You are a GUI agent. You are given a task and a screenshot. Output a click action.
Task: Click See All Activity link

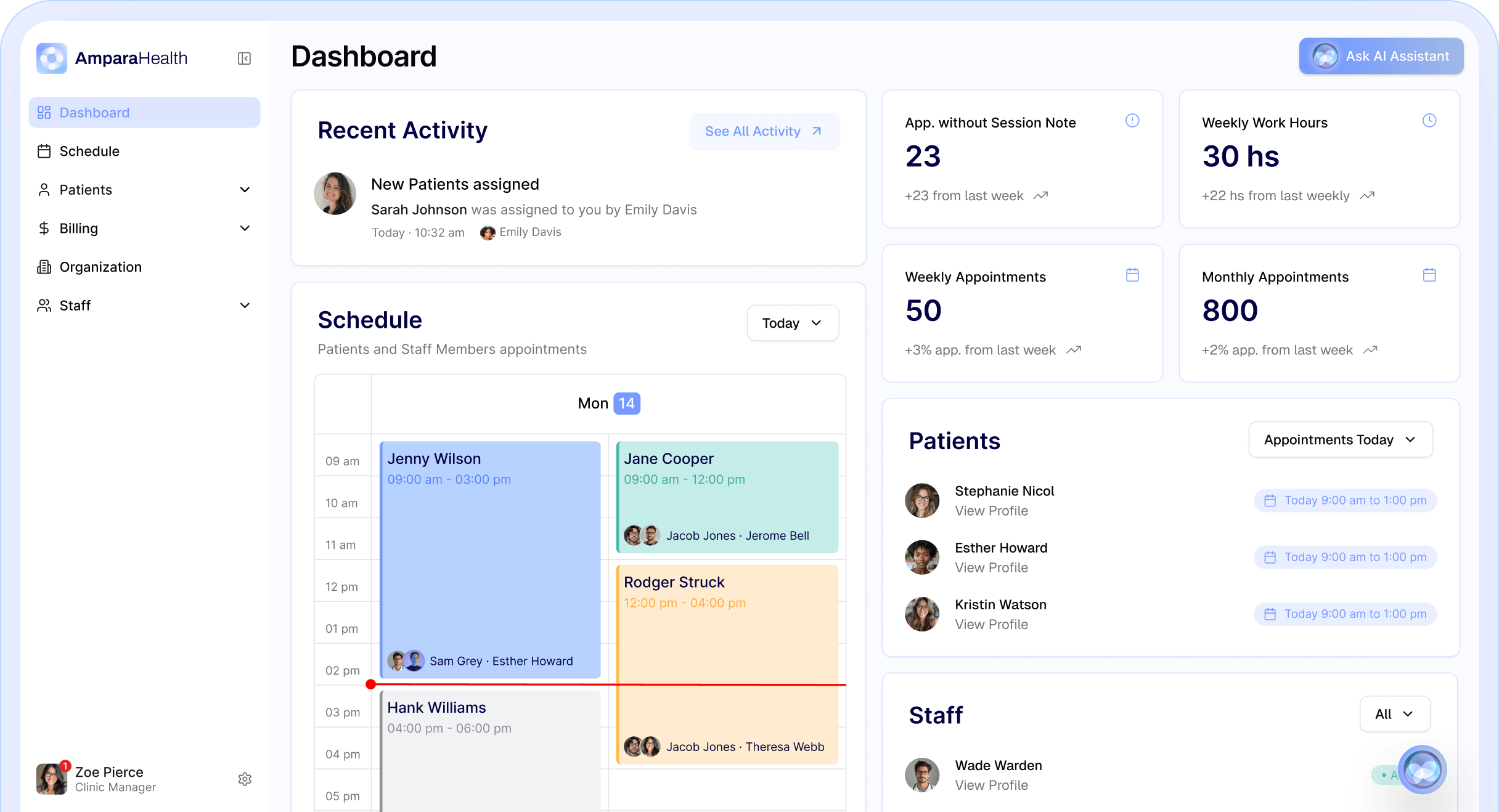point(764,131)
